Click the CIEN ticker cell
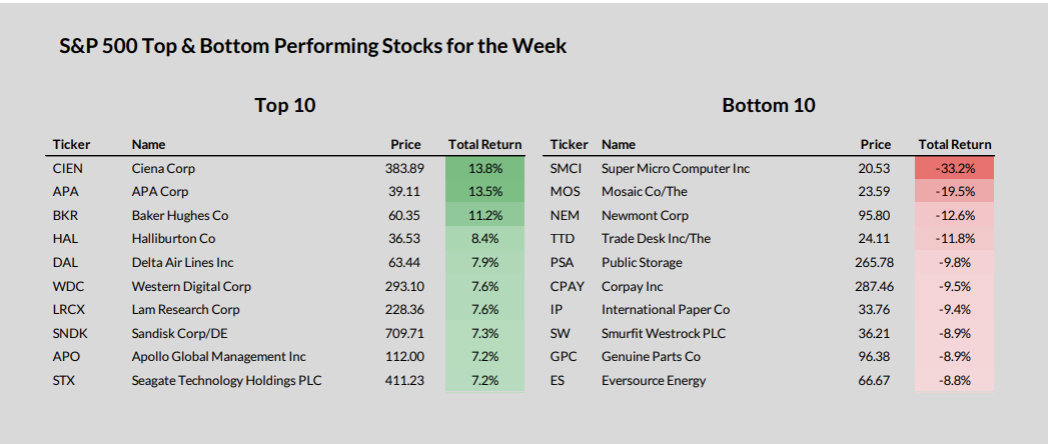1048x444 pixels. tap(66, 168)
